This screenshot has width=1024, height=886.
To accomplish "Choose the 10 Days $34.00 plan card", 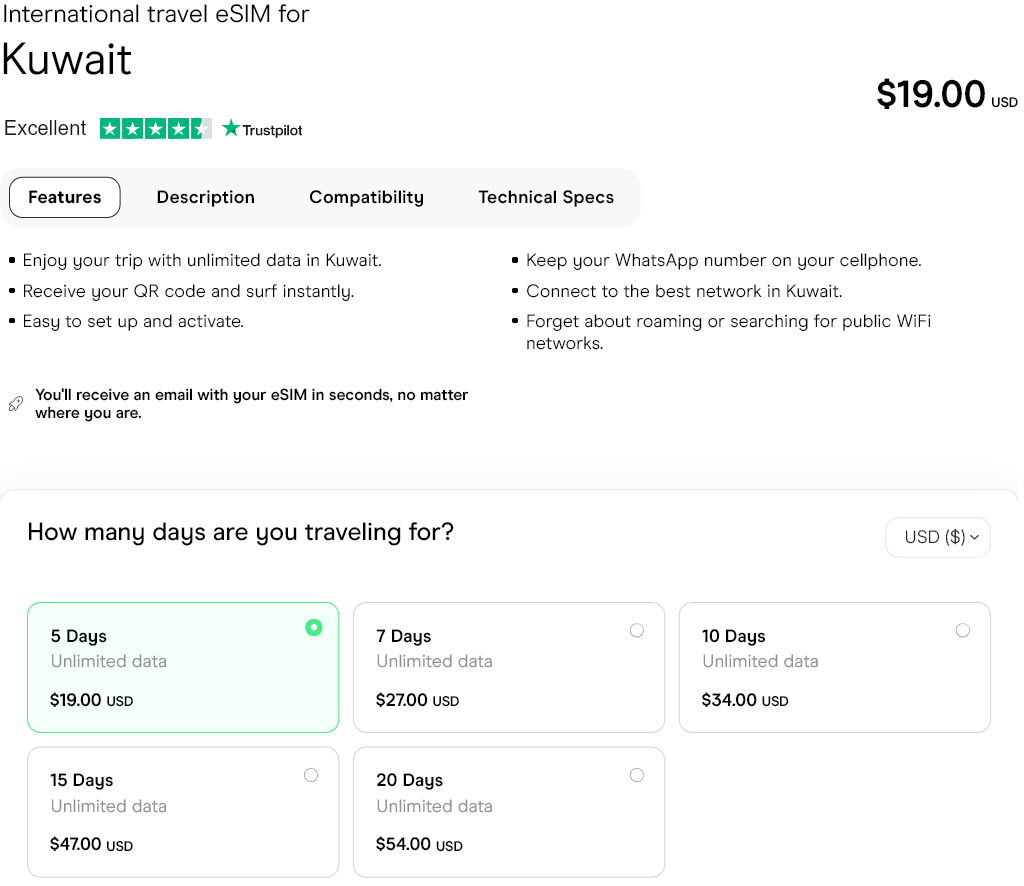I will coord(834,667).
